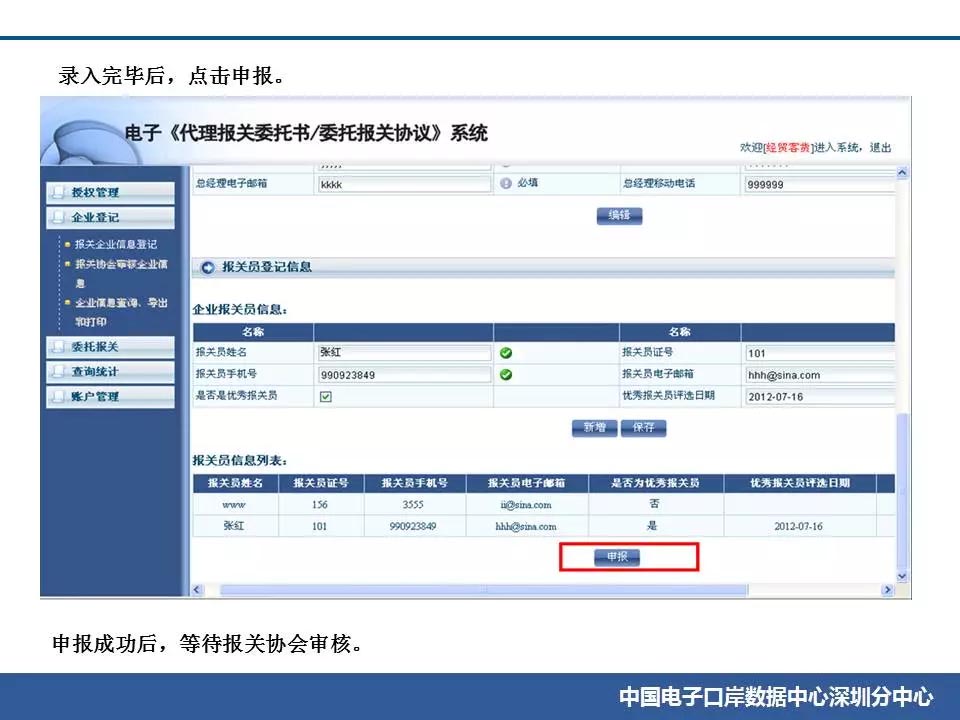Click the 授权管理 menu icon
Image resolution: width=960 pixels, height=720 pixels.
pyautogui.click(x=58, y=192)
